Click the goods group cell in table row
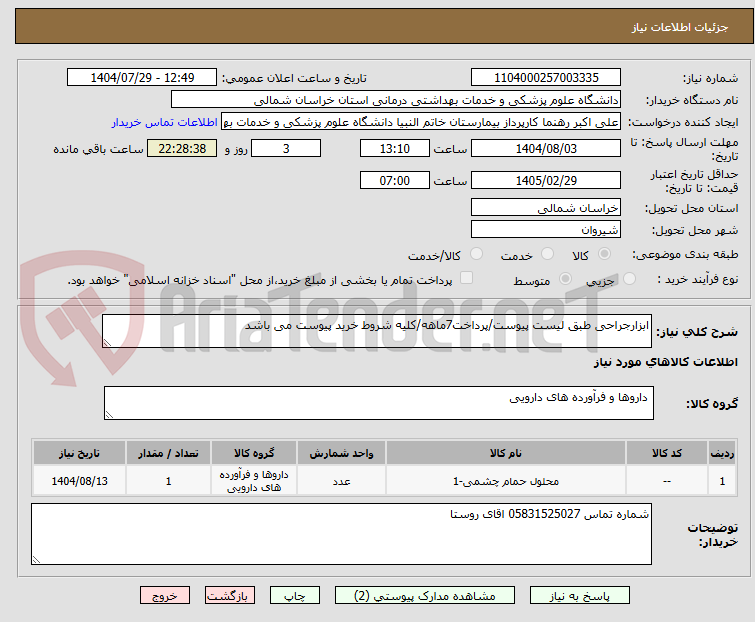 pyautogui.click(x=254, y=481)
